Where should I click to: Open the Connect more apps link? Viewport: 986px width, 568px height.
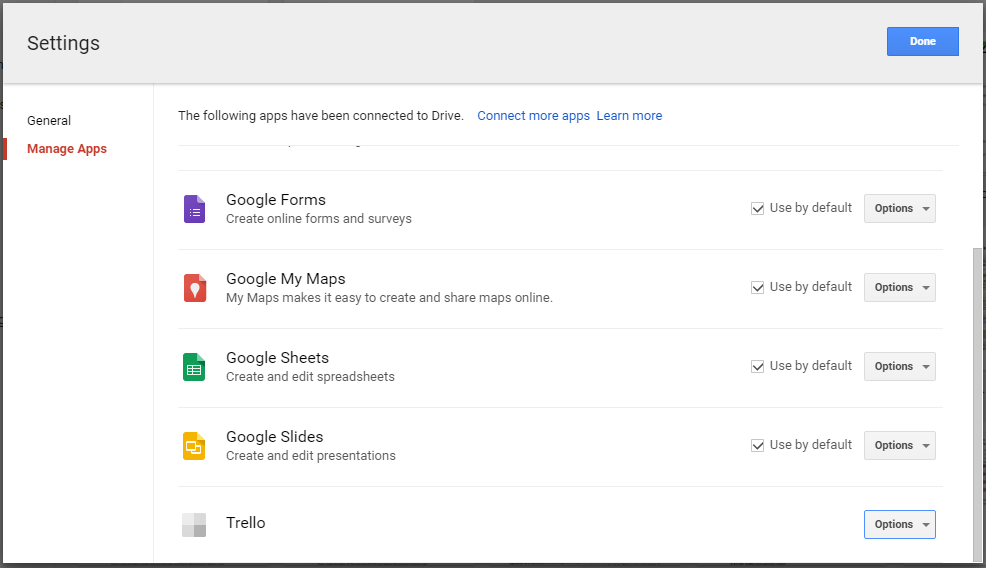tap(533, 116)
